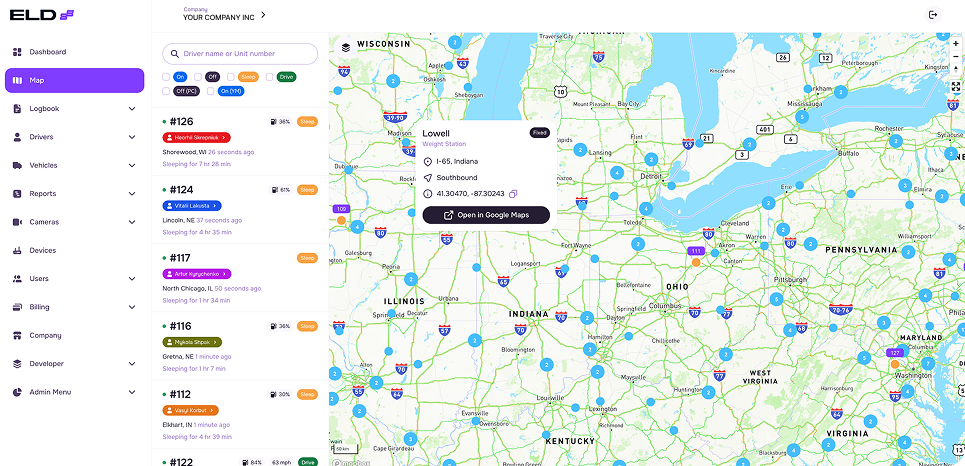The width and height of the screenshot is (965, 466).
Task: Open the Company menu item
Action: tap(45, 336)
